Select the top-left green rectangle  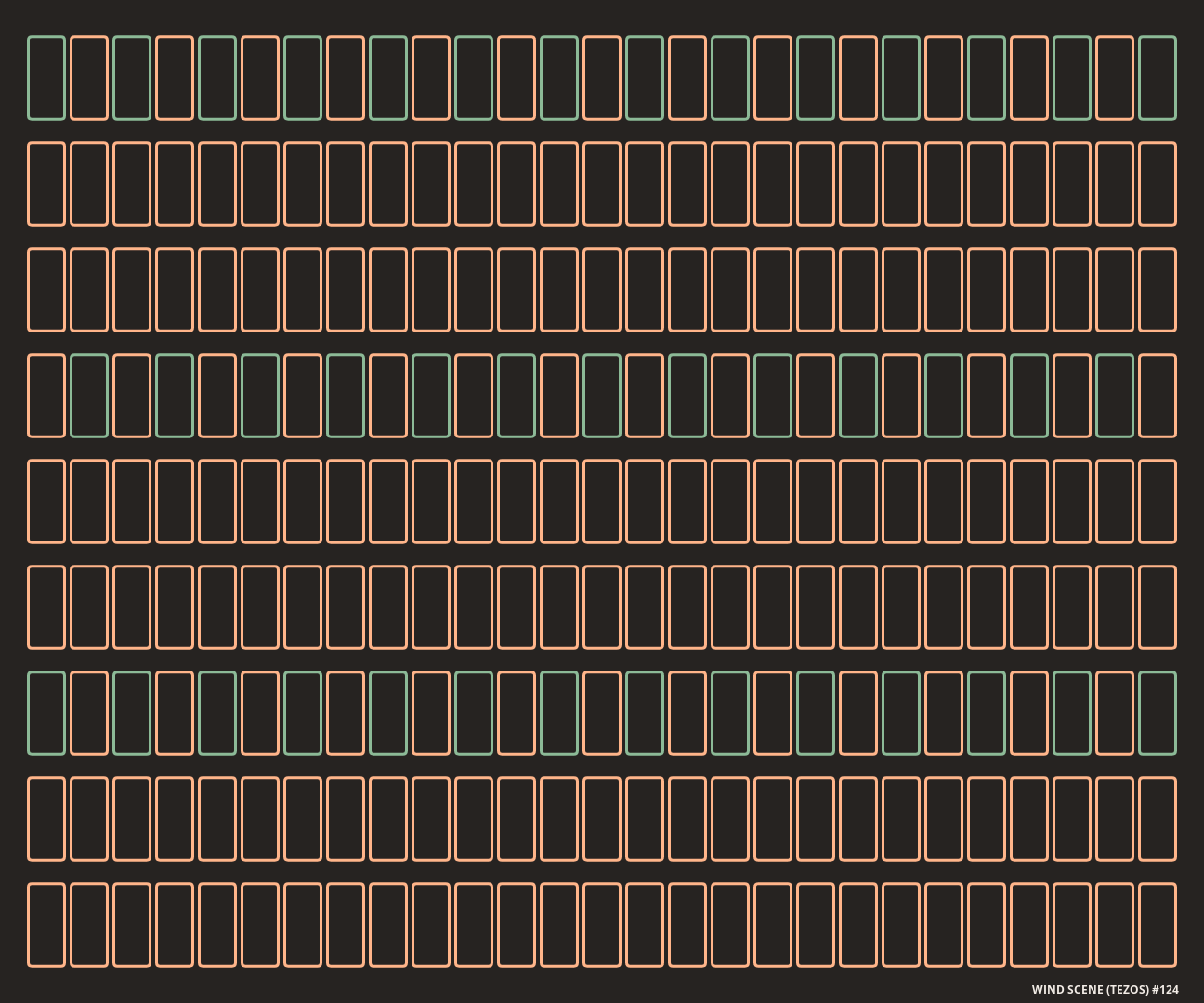[x=46, y=78]
